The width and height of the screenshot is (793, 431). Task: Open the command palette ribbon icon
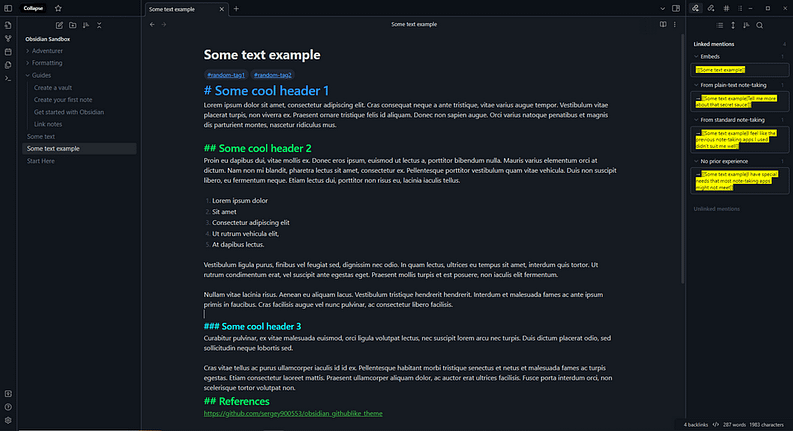click(x=8, y=77)
